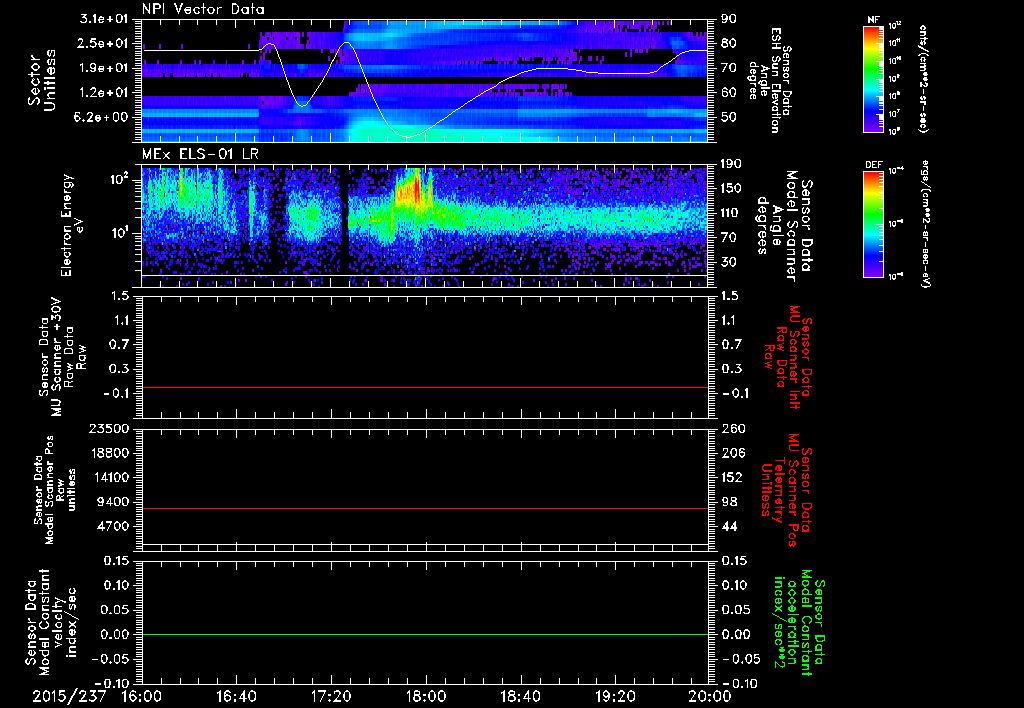Click the "Electron Energy eV" axis label
The height and width of the screenshot is (708, 1024).
[x=70, y=225]
